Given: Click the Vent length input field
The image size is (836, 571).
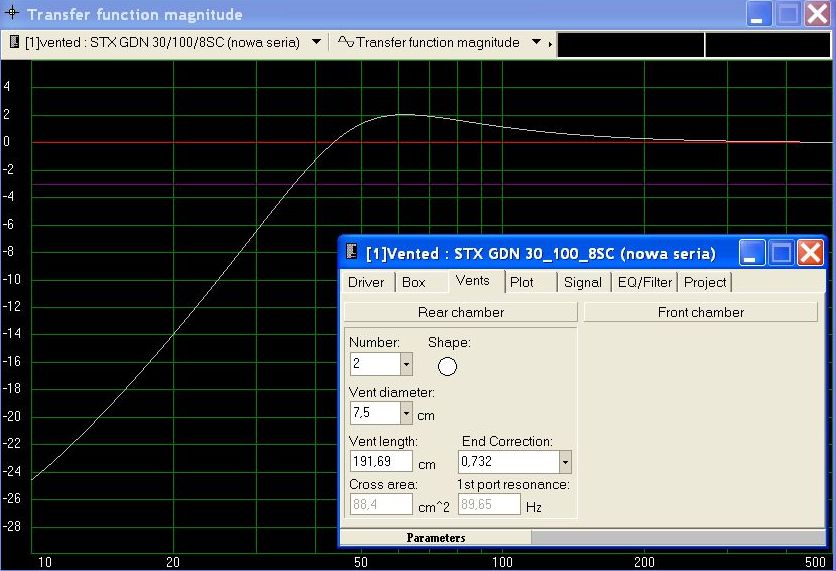Looking at the screenshot, I should click(381, 462).
